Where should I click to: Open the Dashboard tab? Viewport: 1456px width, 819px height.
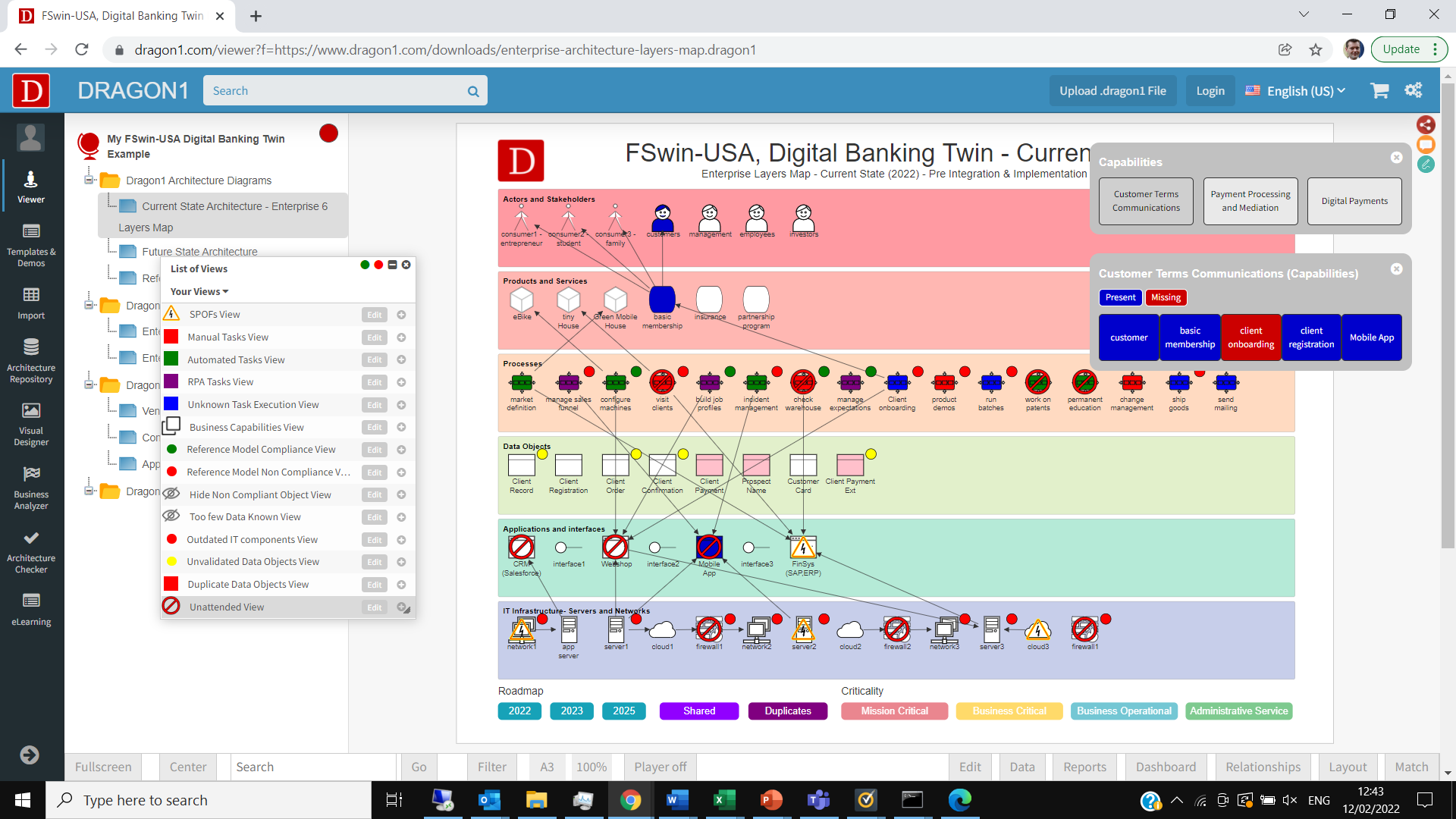tap(1166, 767)
